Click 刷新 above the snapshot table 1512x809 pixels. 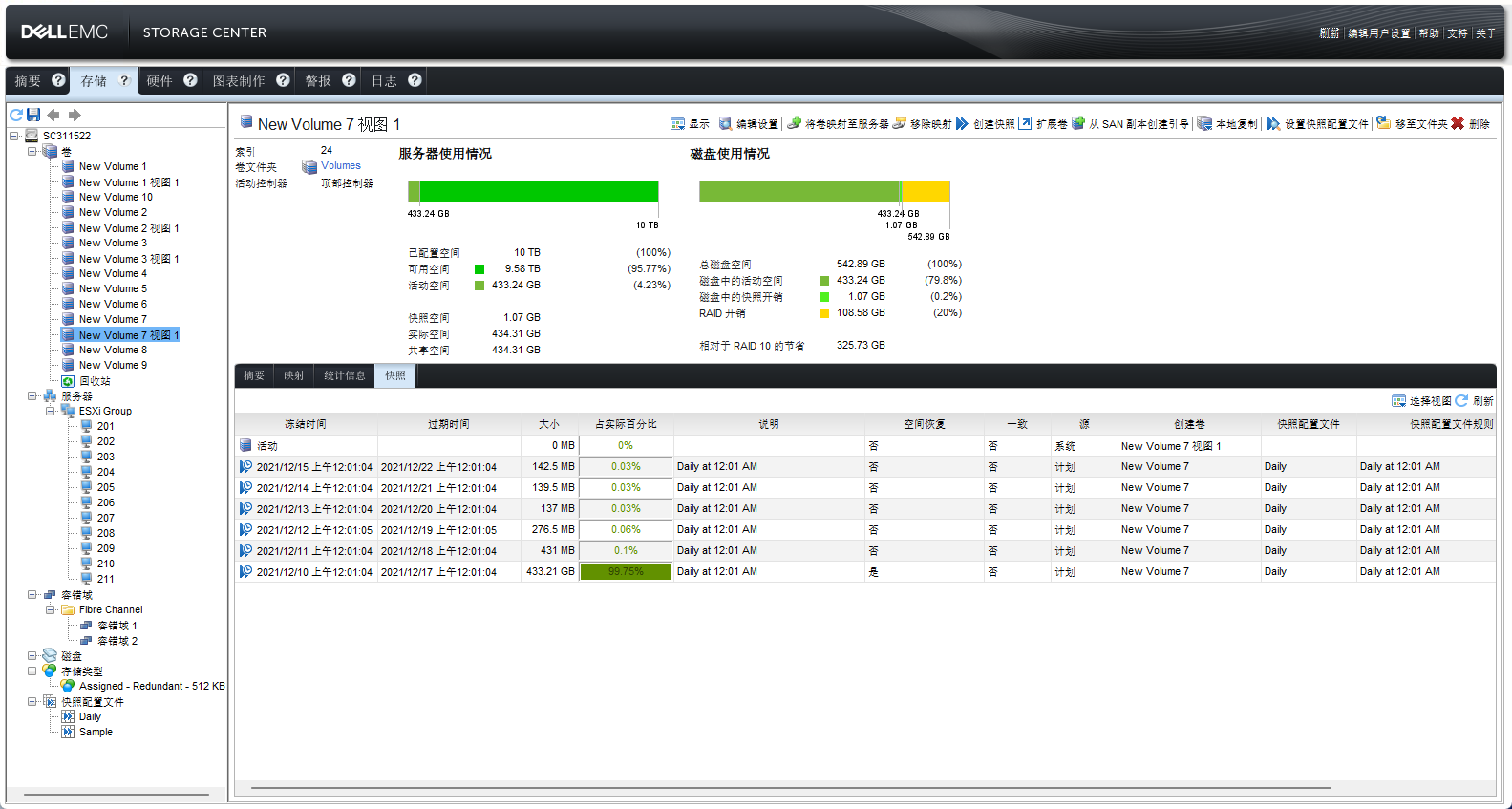coord(1474,401)
